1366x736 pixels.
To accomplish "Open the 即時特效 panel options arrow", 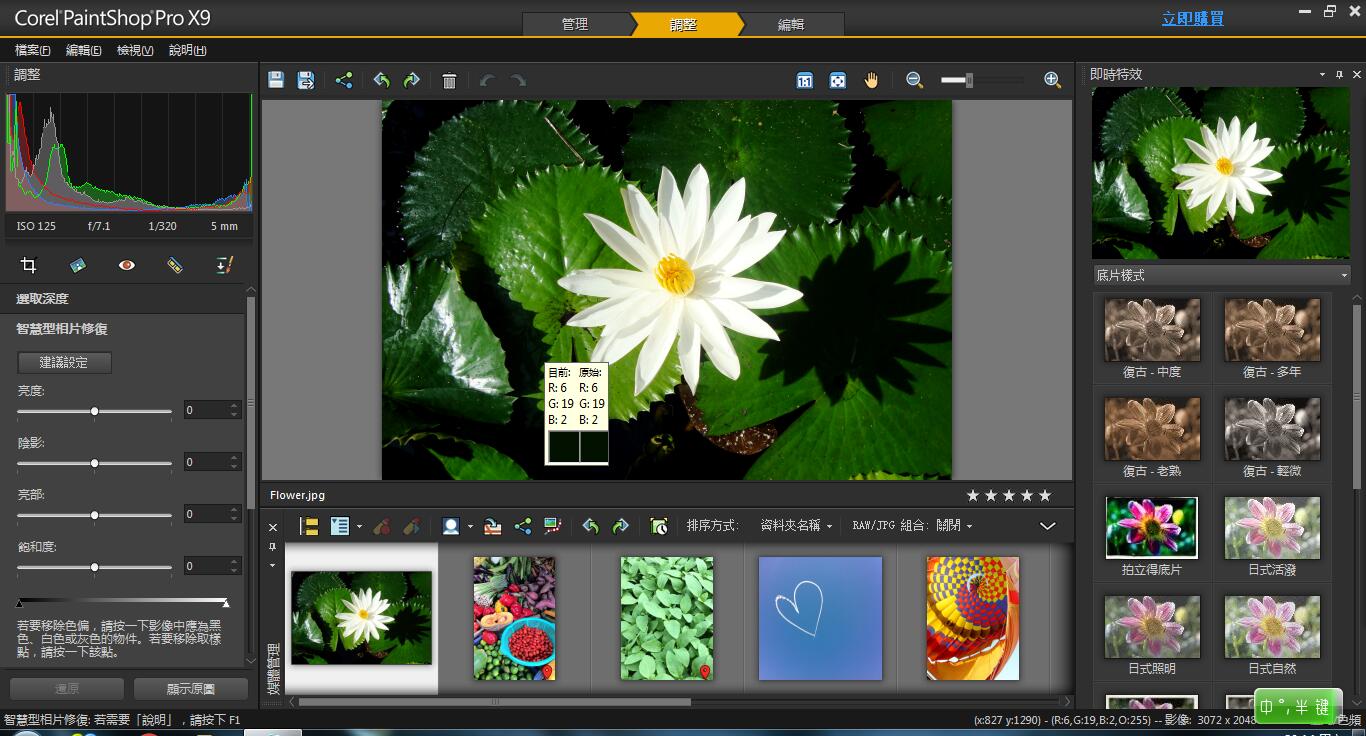I will click(1322, 75).
